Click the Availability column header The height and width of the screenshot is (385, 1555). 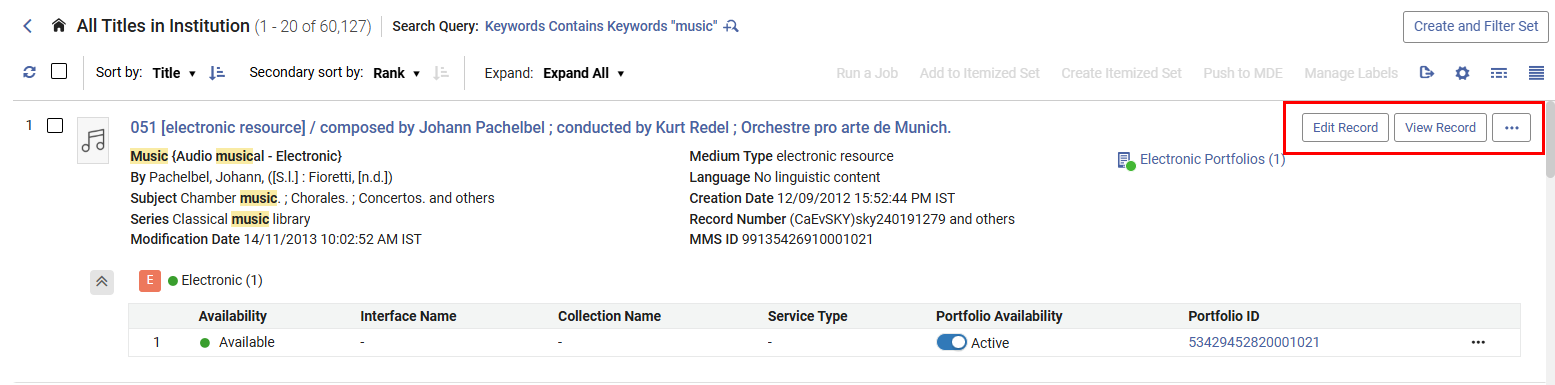pos(232,316)
